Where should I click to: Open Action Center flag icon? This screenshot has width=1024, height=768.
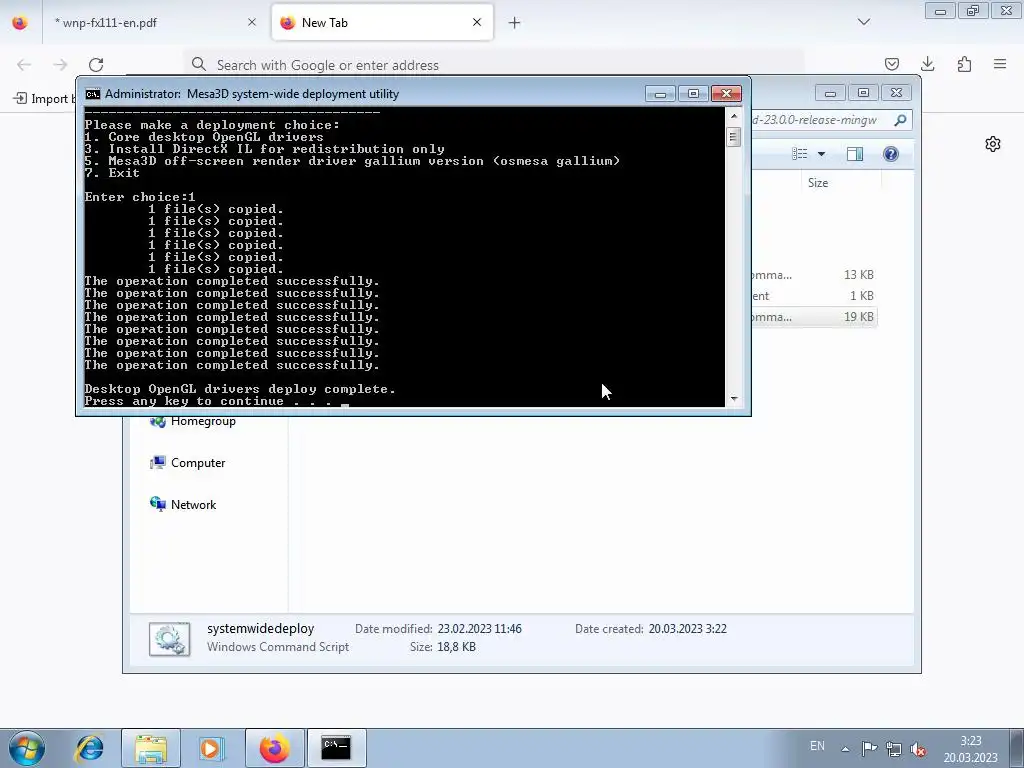coord(869,748)
